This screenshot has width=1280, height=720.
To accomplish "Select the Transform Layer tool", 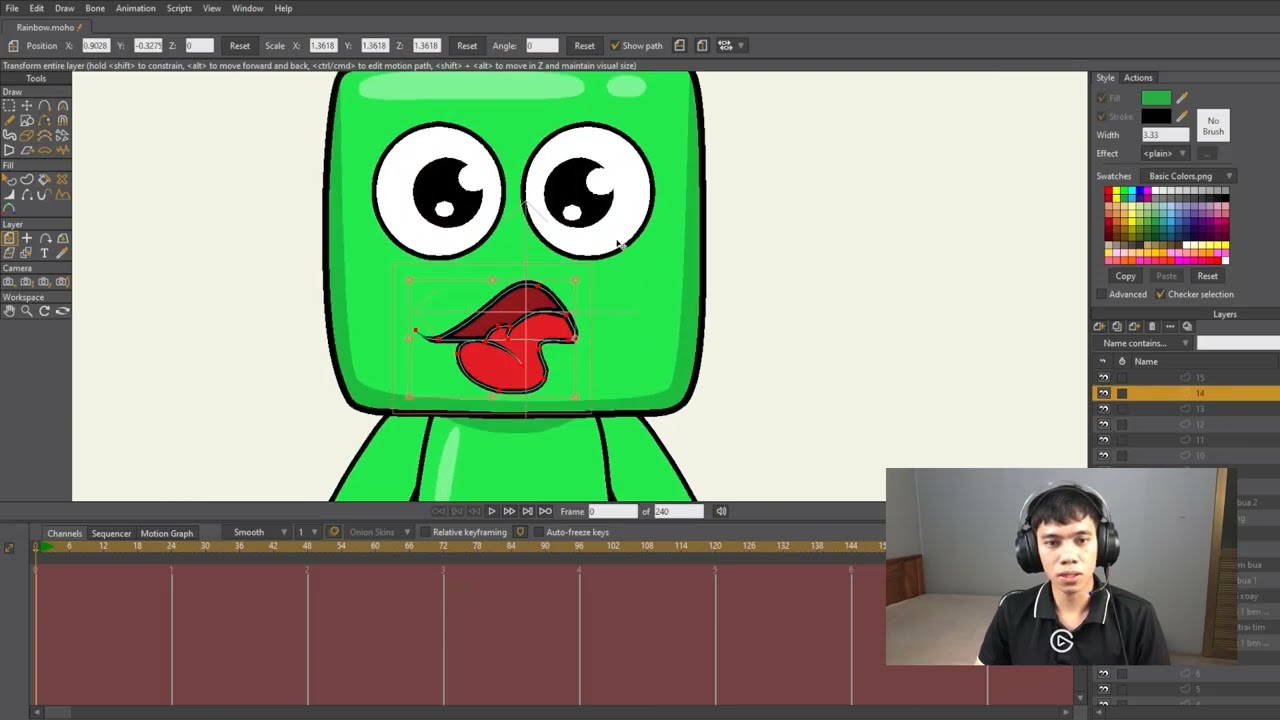I will (x=9, y=239).
